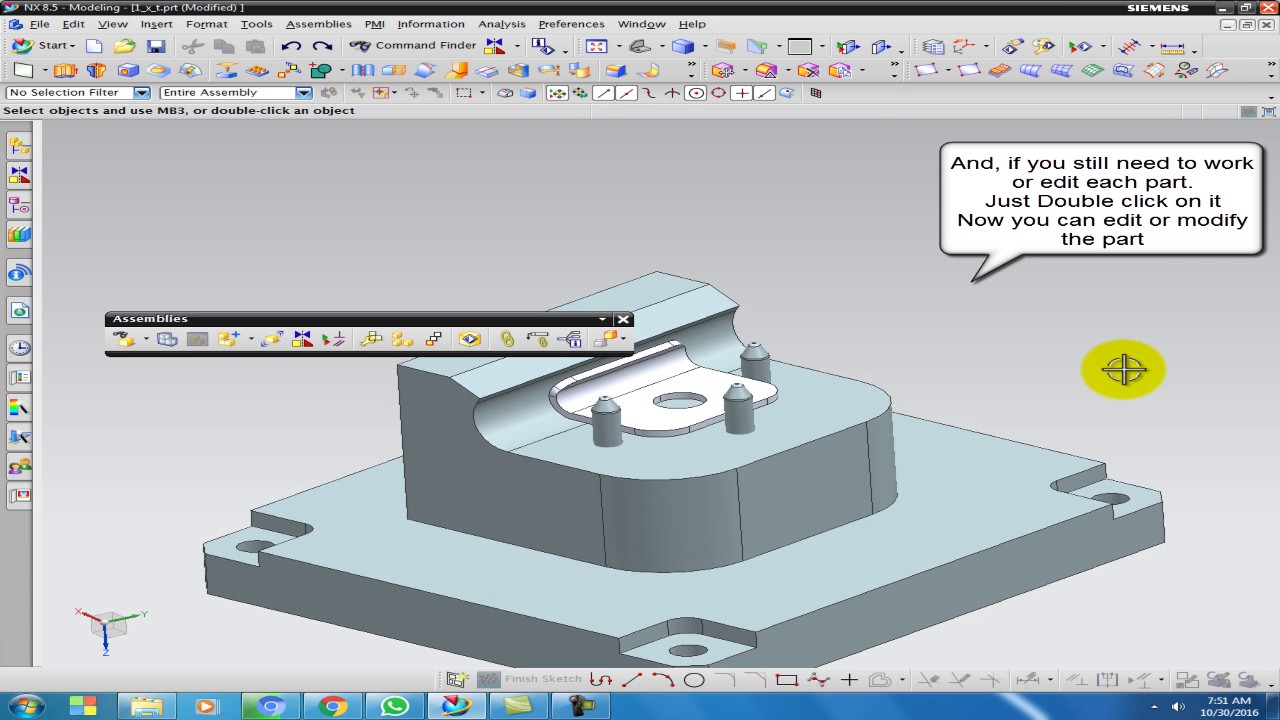The image size is (1280, 720).
Task: Open the Assemblies menu
Action: tap(318, 24)
